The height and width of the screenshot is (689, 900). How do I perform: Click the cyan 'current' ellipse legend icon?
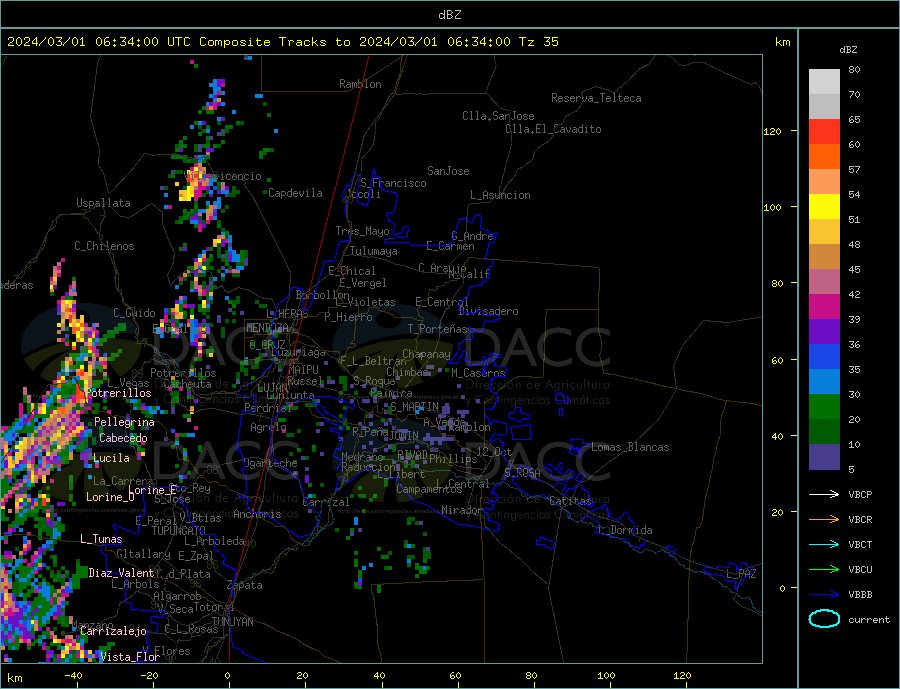[824, 619]
